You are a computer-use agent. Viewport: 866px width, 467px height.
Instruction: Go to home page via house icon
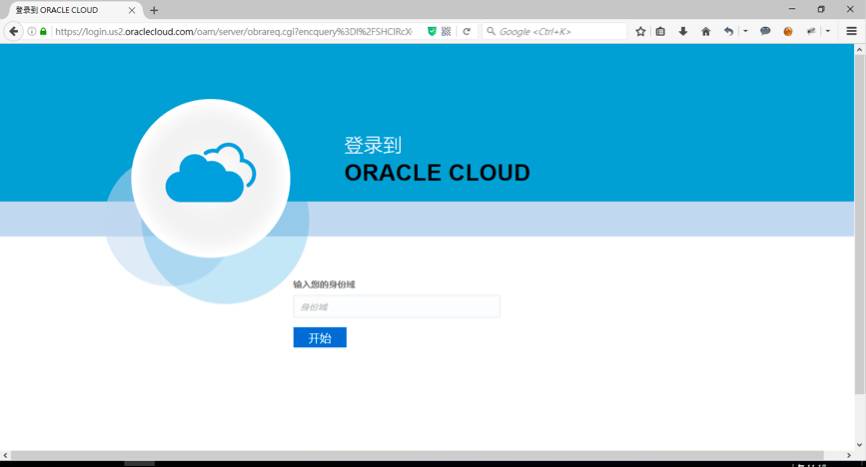click(706, 31)
